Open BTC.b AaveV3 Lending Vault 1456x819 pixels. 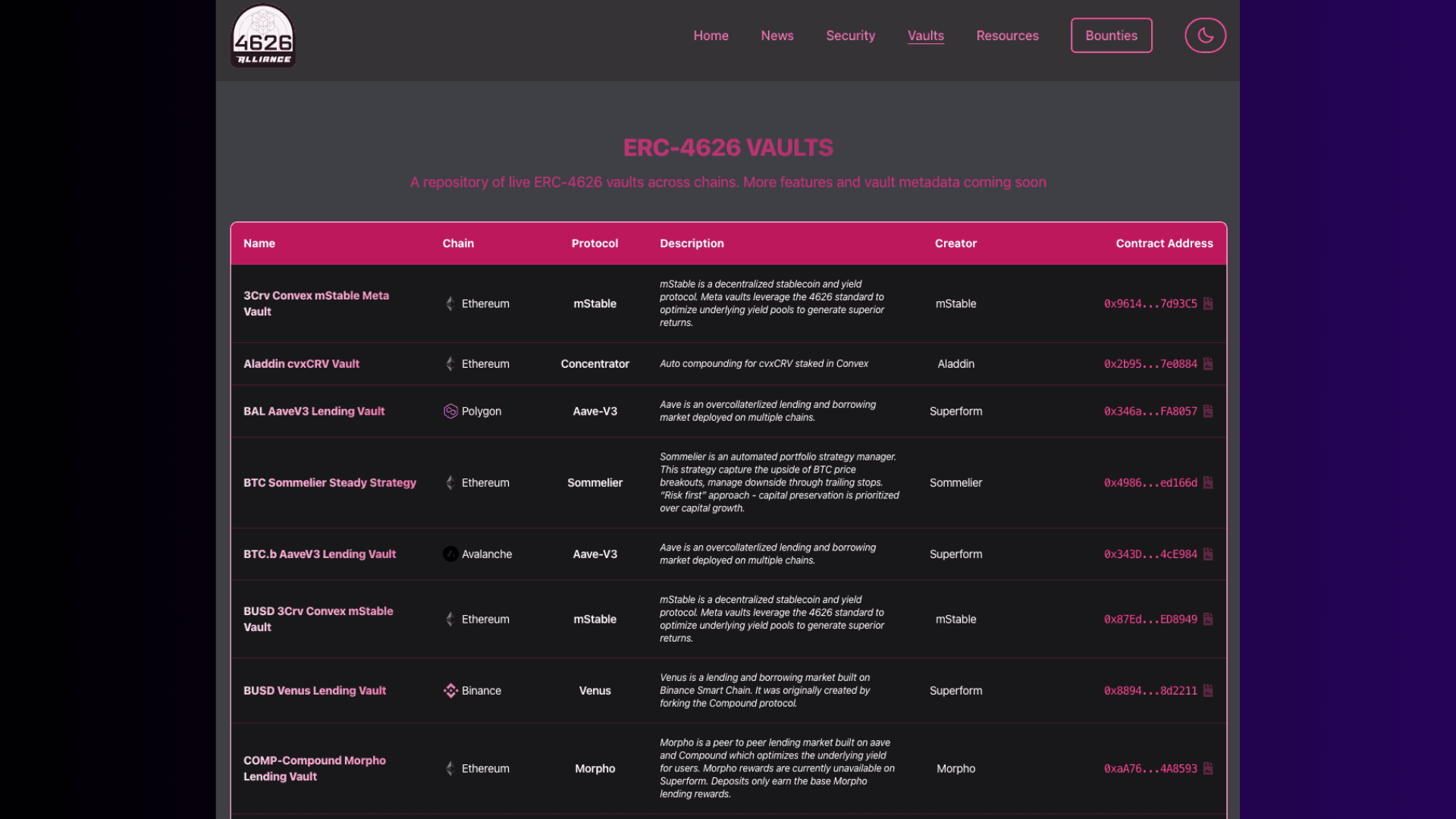pos(319,554)
